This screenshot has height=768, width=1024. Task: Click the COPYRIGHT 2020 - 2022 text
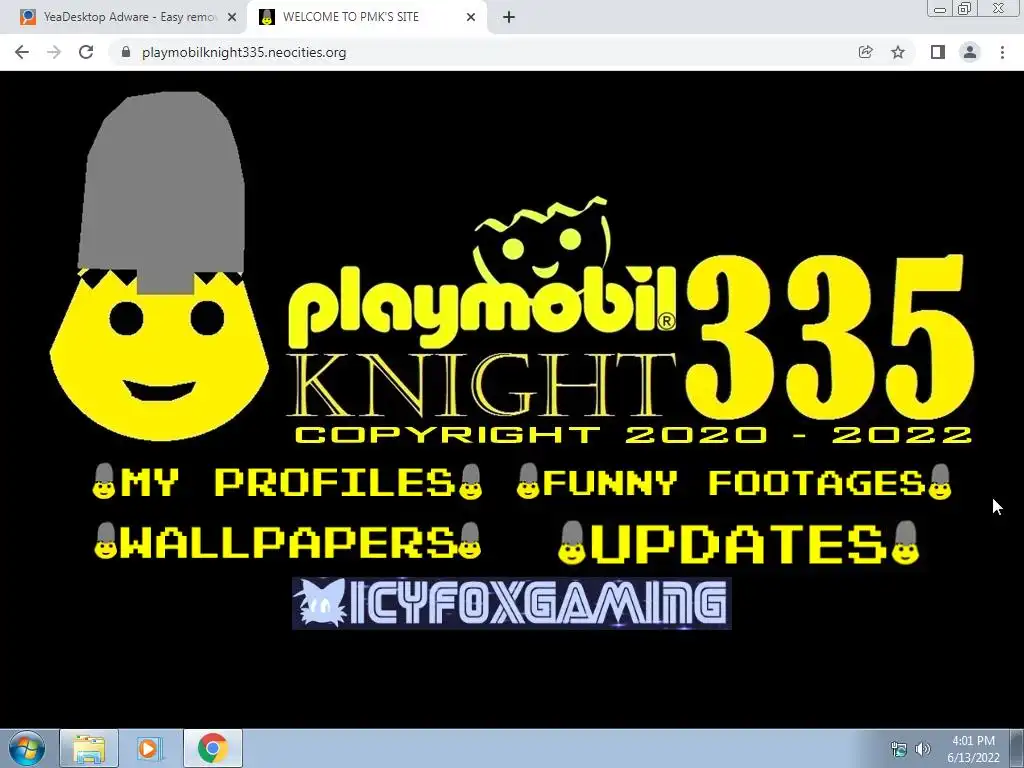[x=633, y=435]
